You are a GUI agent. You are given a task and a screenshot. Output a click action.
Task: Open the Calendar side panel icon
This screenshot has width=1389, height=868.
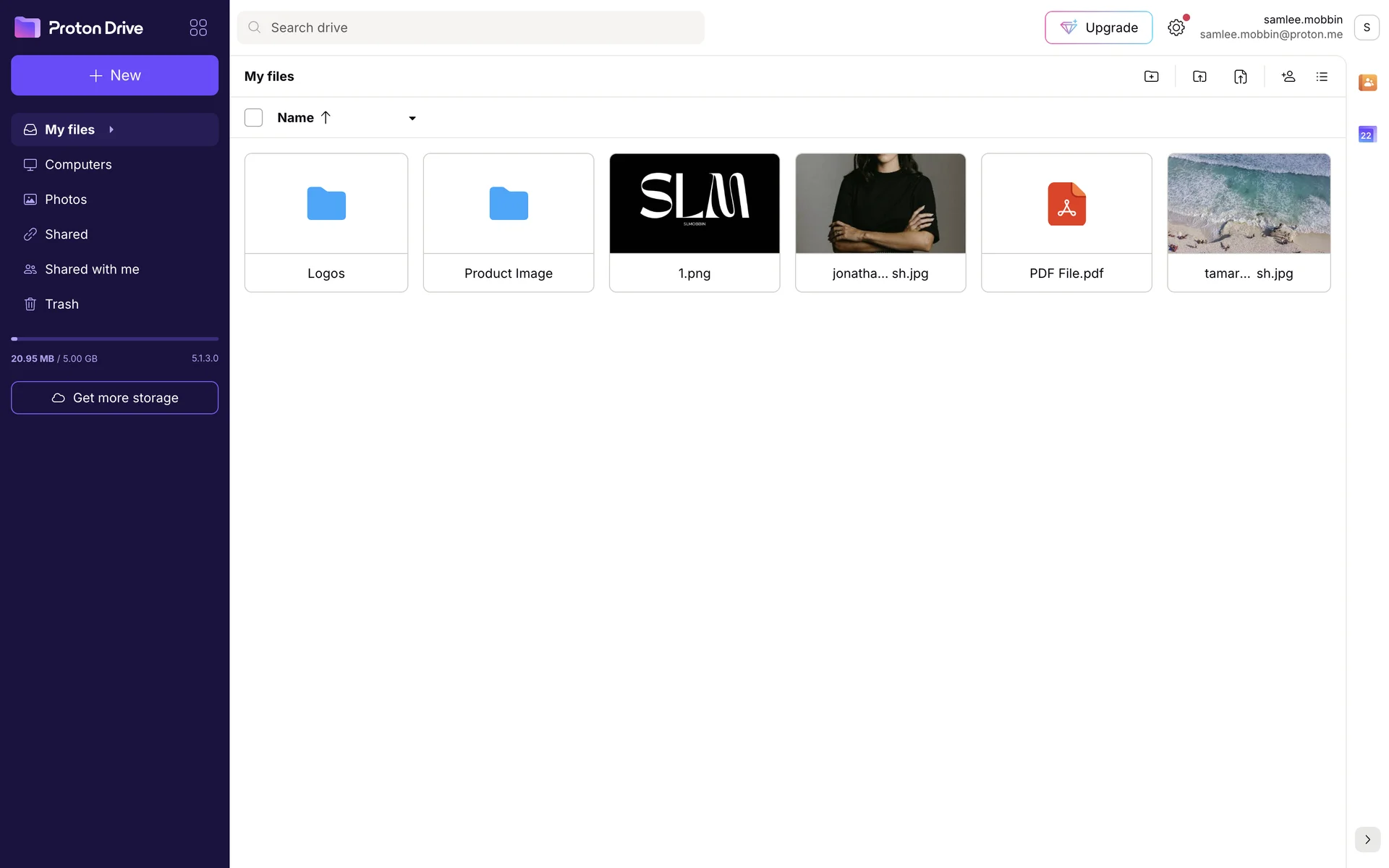click(x=1367, y=135)
